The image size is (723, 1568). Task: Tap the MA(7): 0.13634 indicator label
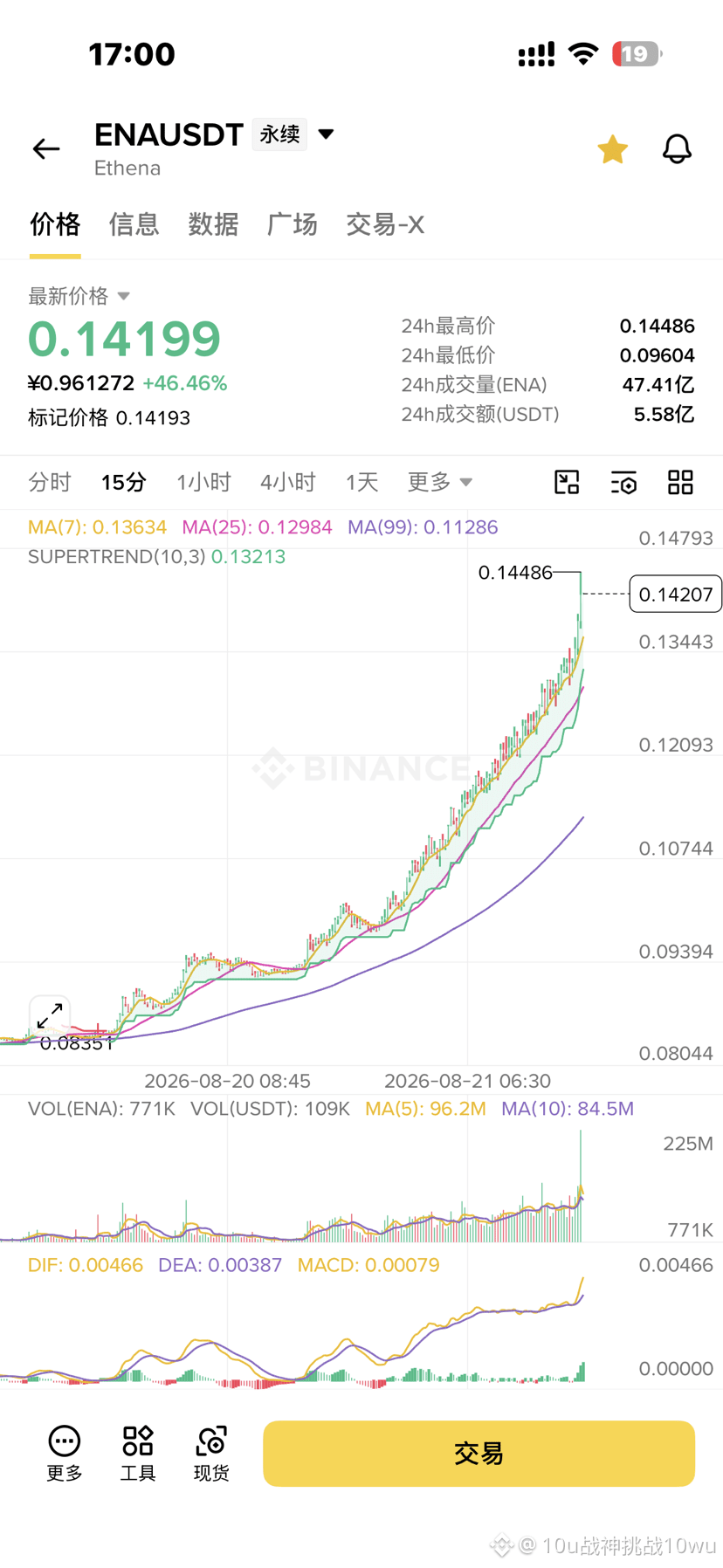pos(97,527)
